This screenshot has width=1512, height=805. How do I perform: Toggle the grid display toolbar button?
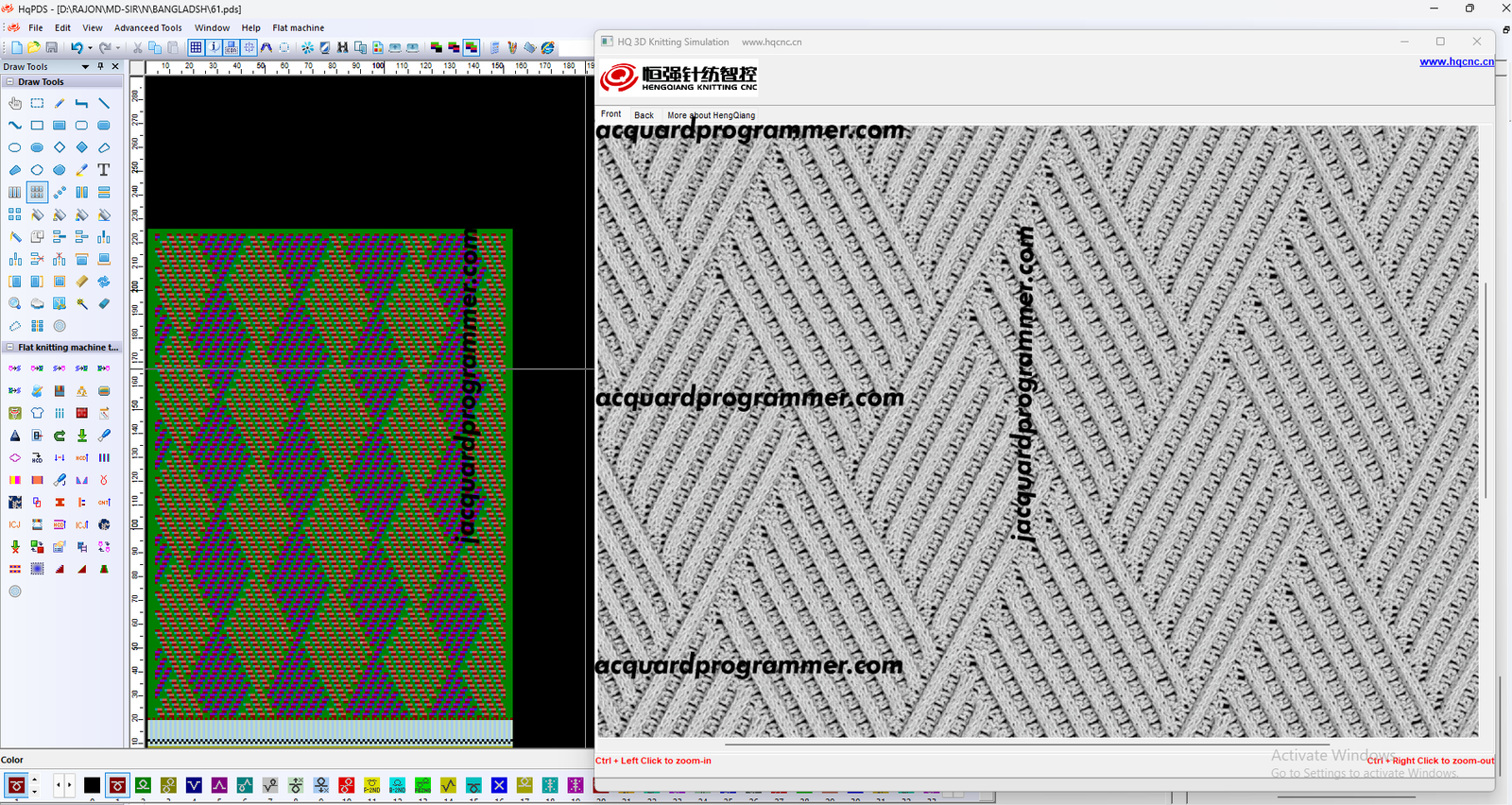196,47
